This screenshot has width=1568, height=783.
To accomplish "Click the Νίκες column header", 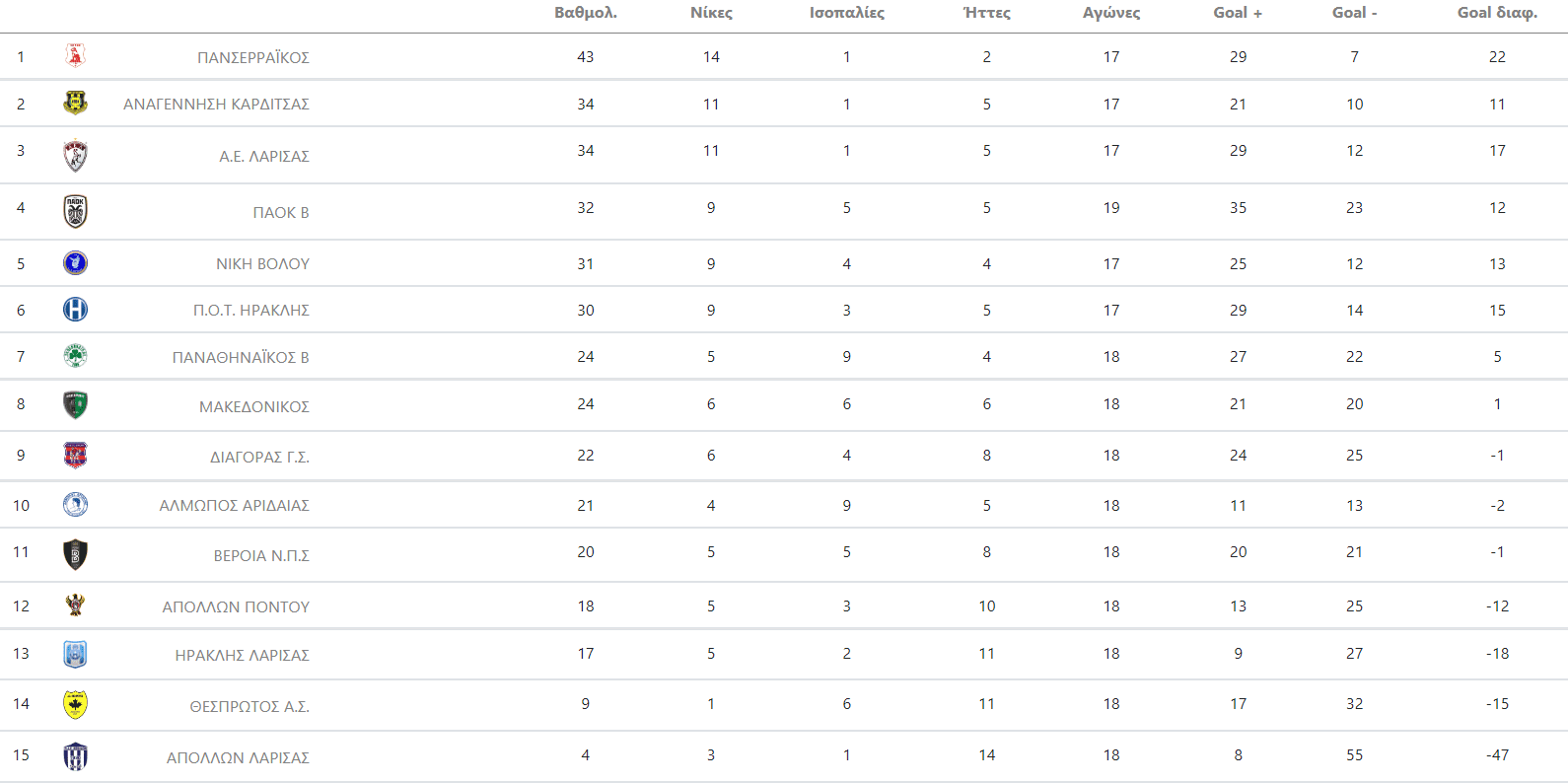I will pos(711,13).
